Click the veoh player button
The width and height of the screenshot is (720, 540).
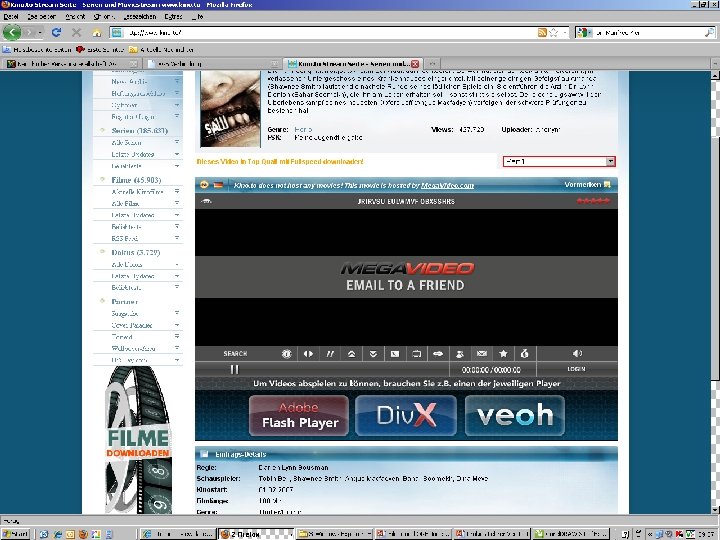pos(515,416)
